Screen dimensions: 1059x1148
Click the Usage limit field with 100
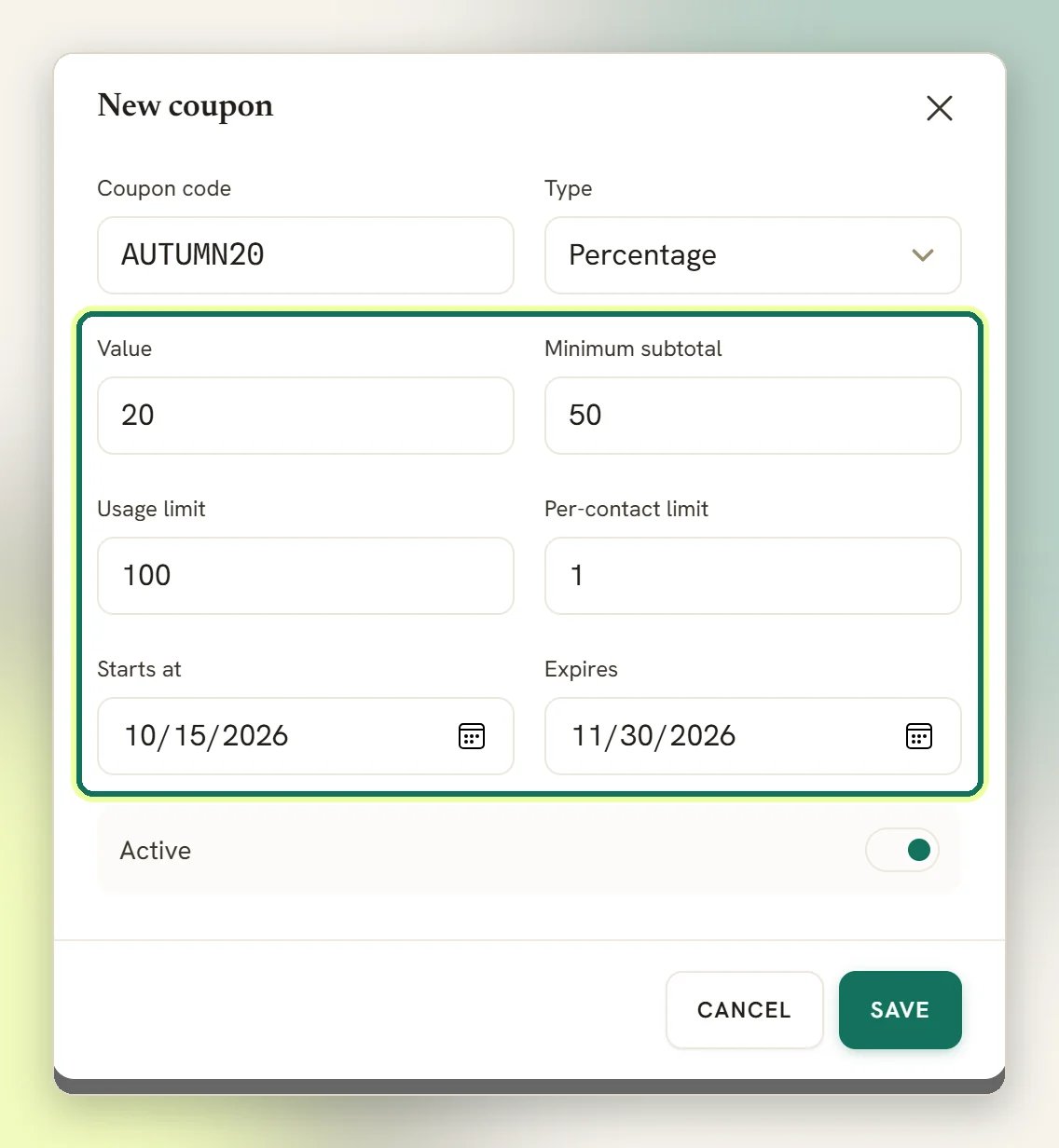pyautogui.click(x=306, y=576)
